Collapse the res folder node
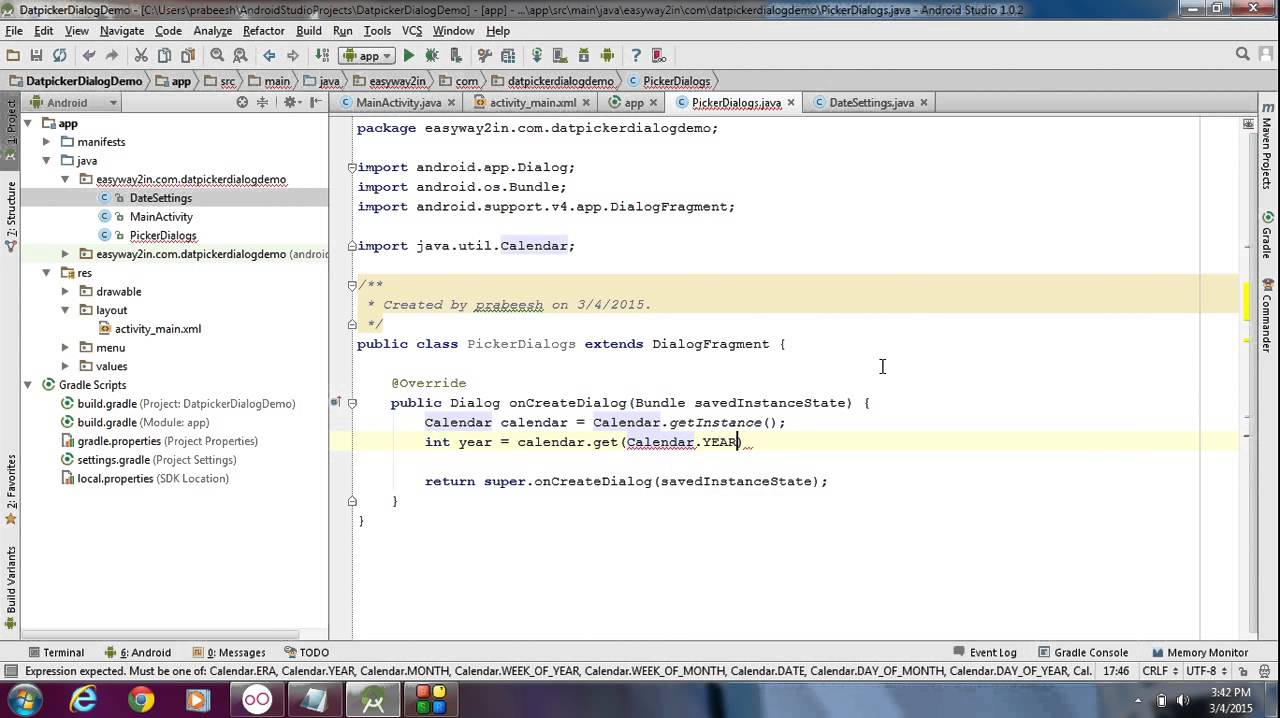This screenshot has height=718, width=1280. (x=46, y=273)
